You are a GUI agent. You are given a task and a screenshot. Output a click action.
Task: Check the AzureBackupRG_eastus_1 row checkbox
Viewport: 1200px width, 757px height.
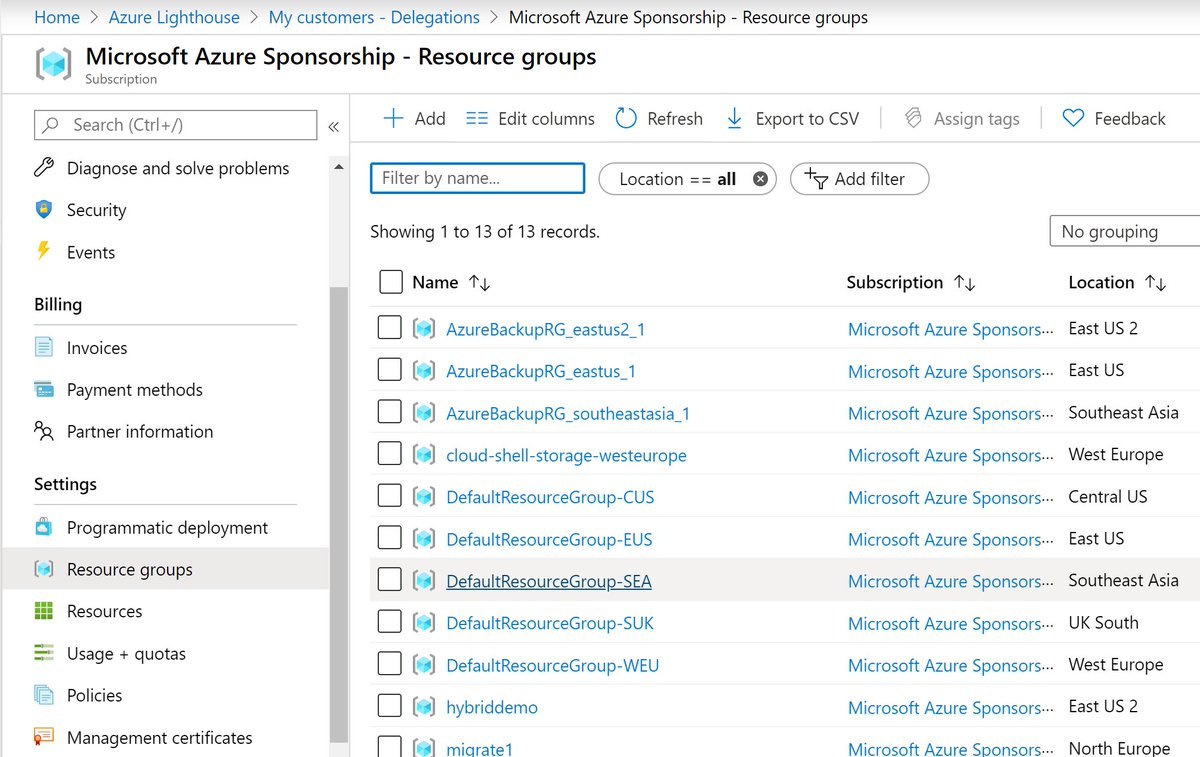(x=390, y=369)
